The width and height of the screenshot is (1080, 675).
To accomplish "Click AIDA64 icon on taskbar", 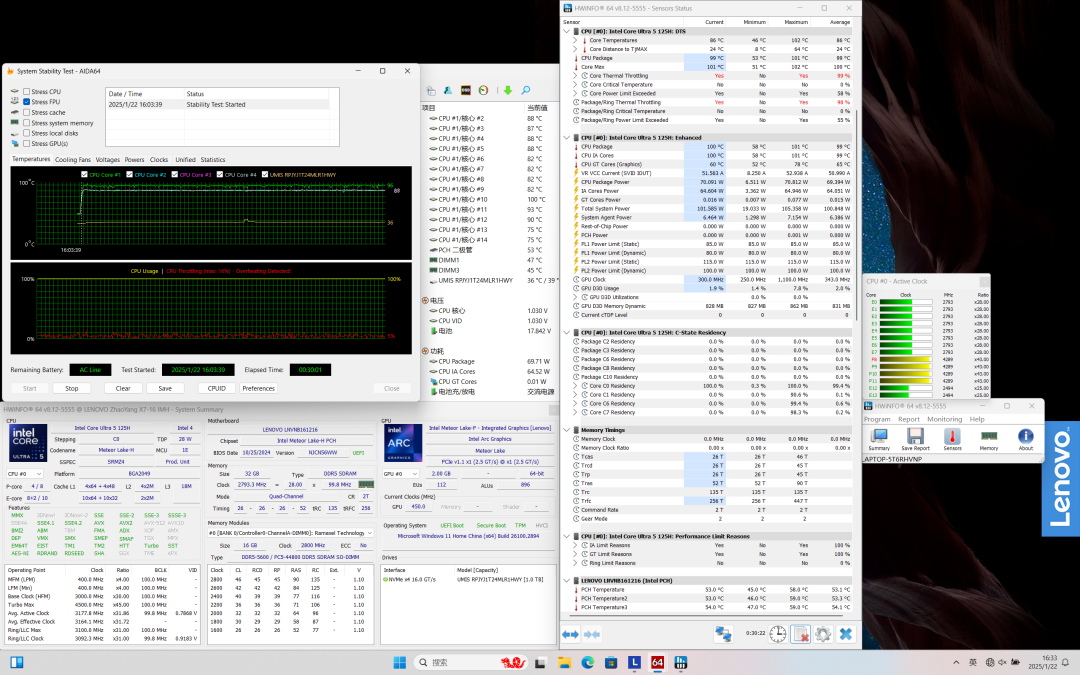I will tap(657, 662).
